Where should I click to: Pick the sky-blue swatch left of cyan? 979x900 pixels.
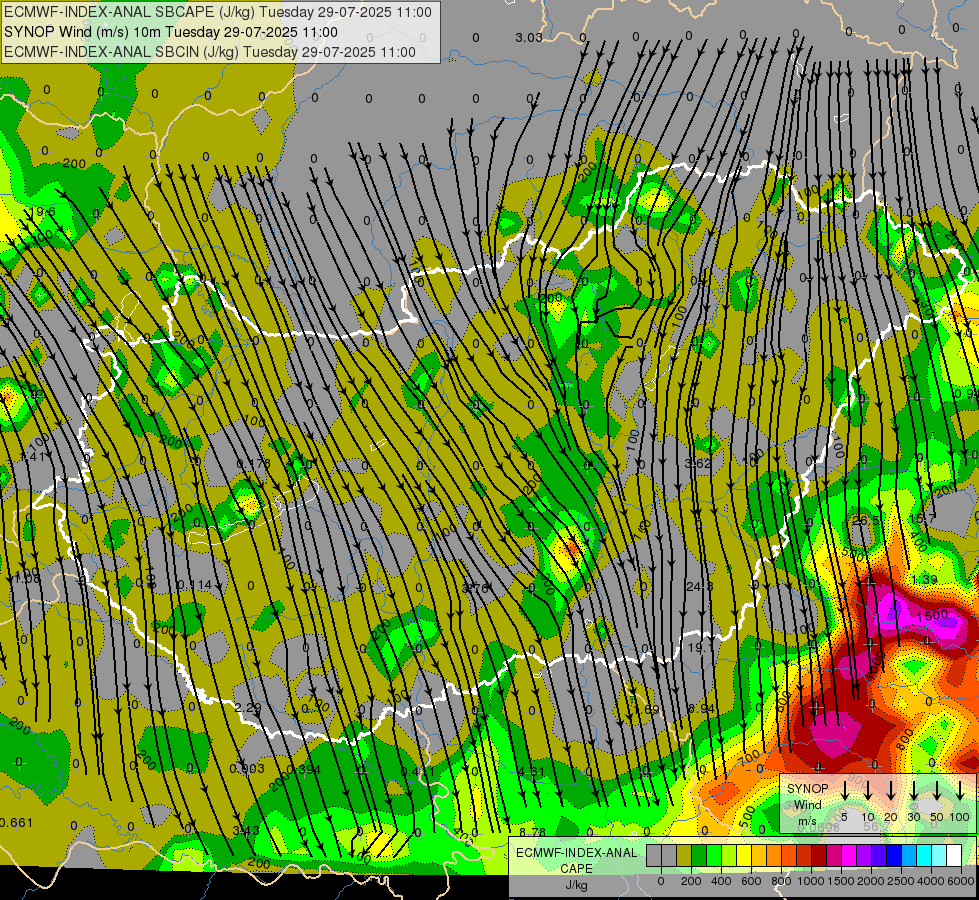909,855
